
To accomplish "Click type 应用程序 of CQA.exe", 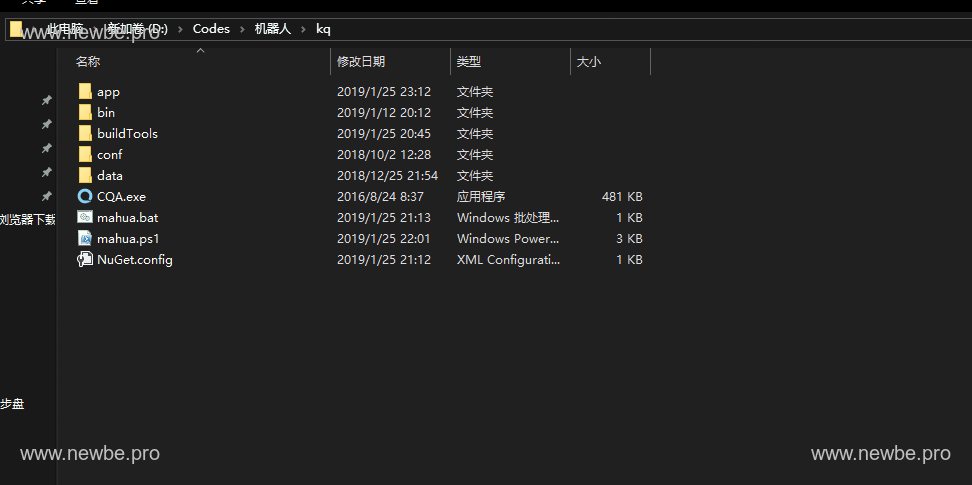I will pyautogui.click(x=481, y=197).
